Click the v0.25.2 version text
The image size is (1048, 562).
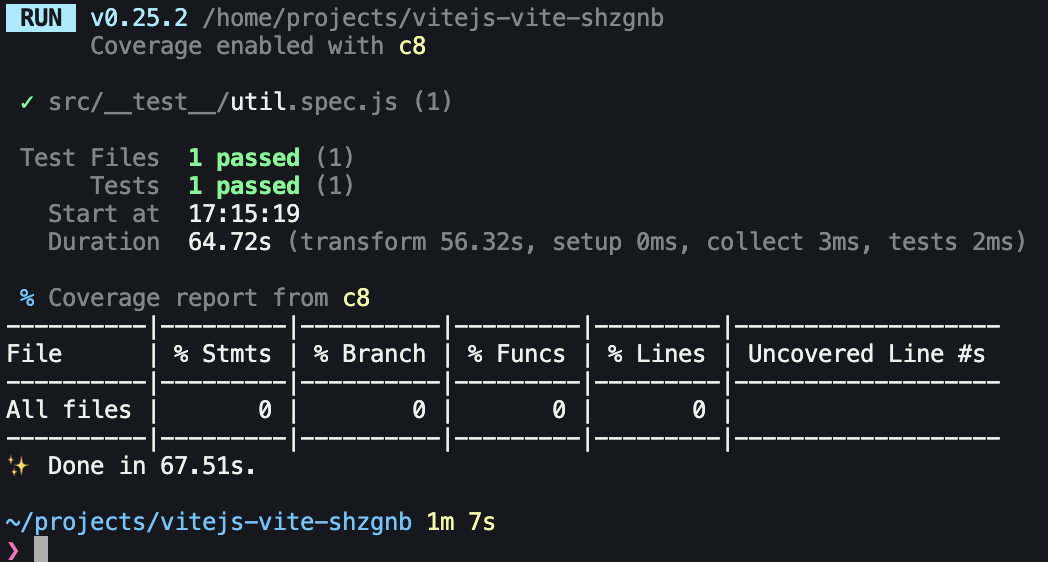click(139, 18)
